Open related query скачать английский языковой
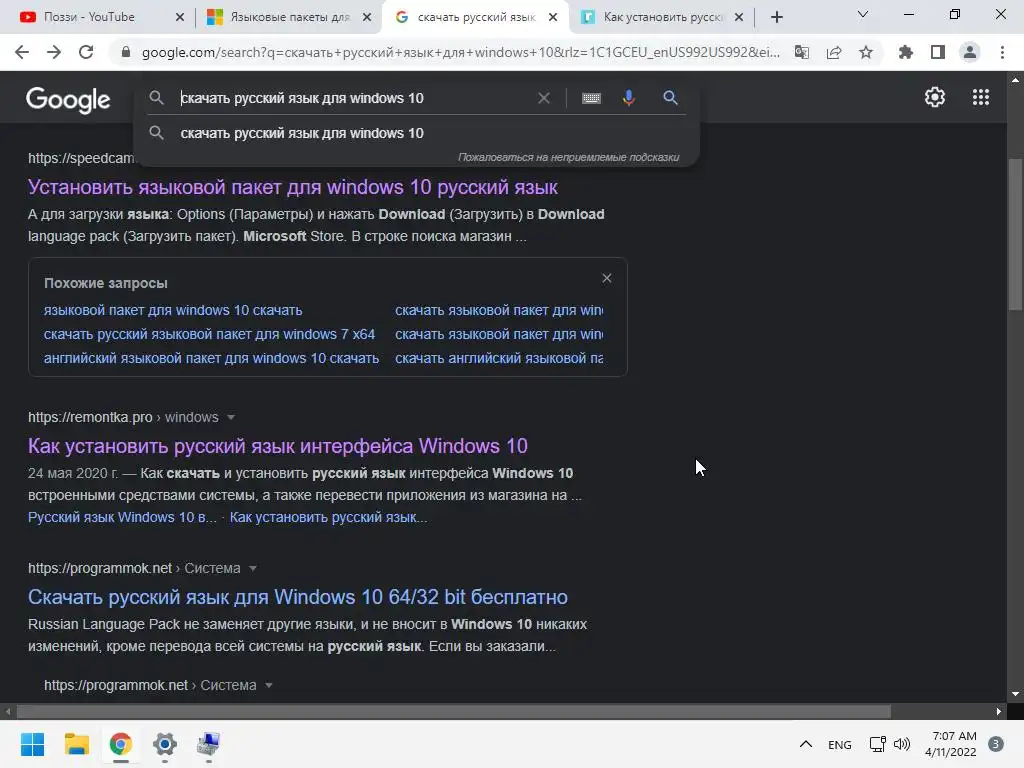Screen dimensions: 1024x768 tap(499, 359)
